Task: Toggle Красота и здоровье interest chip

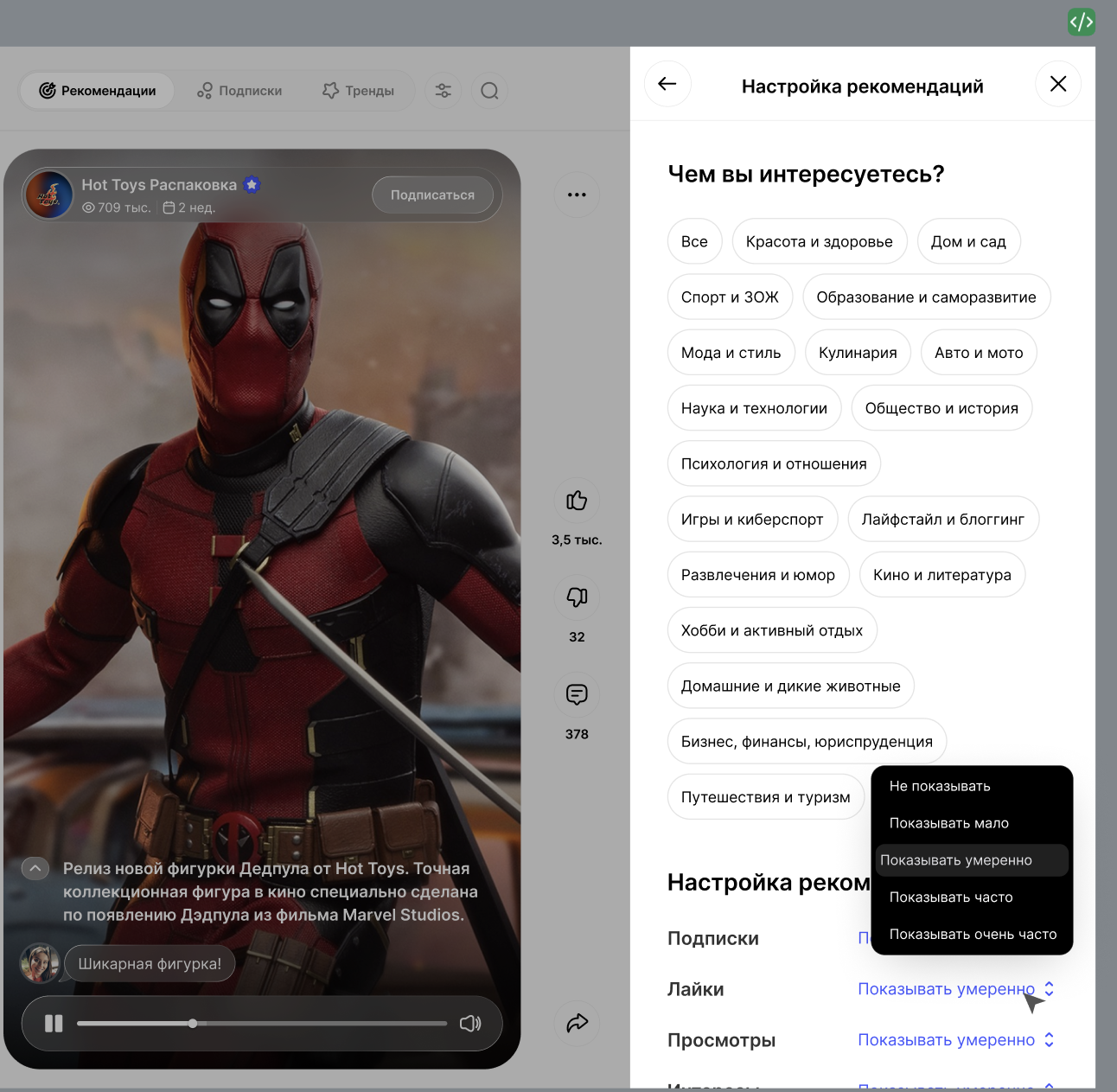Action: pos(820,242)
